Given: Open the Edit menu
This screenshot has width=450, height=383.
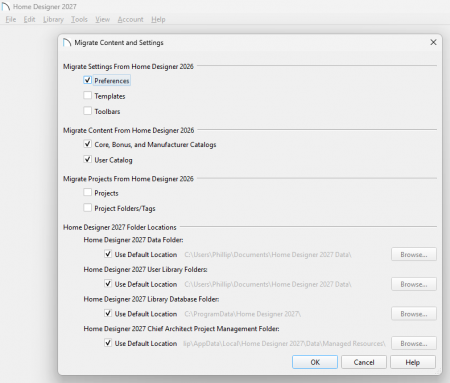Looking at the screenshot, I should click(29, 19).
